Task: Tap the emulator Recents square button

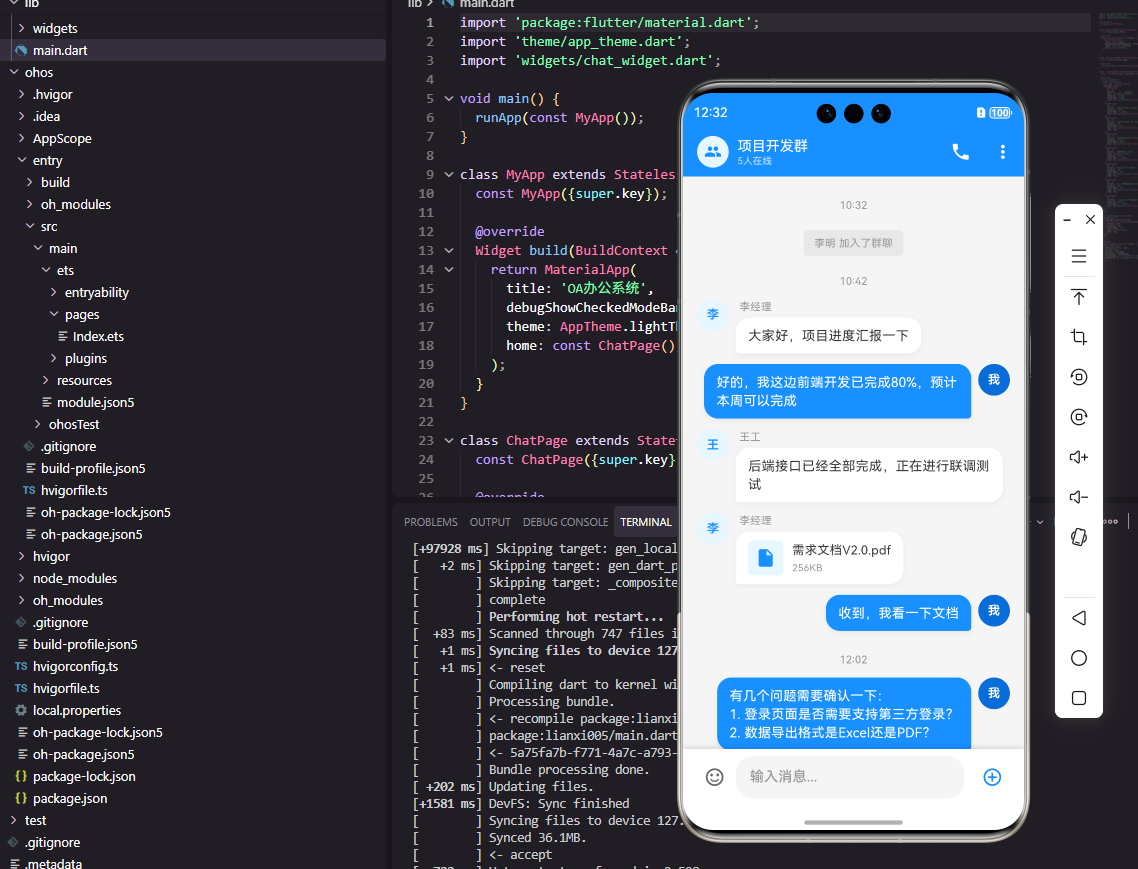Action: 1078,698
